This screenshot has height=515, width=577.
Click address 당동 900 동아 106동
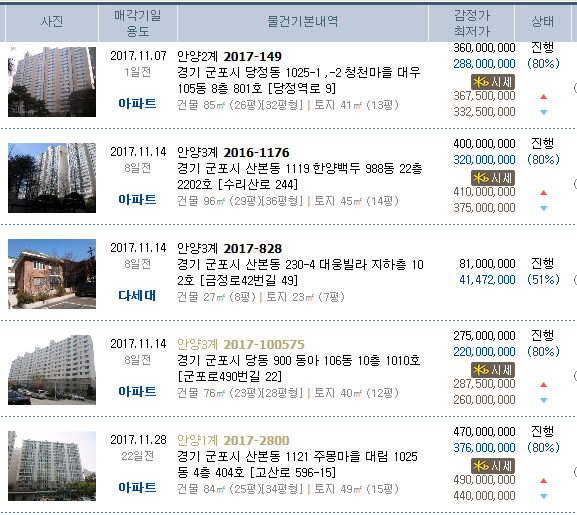coord(299,368)
